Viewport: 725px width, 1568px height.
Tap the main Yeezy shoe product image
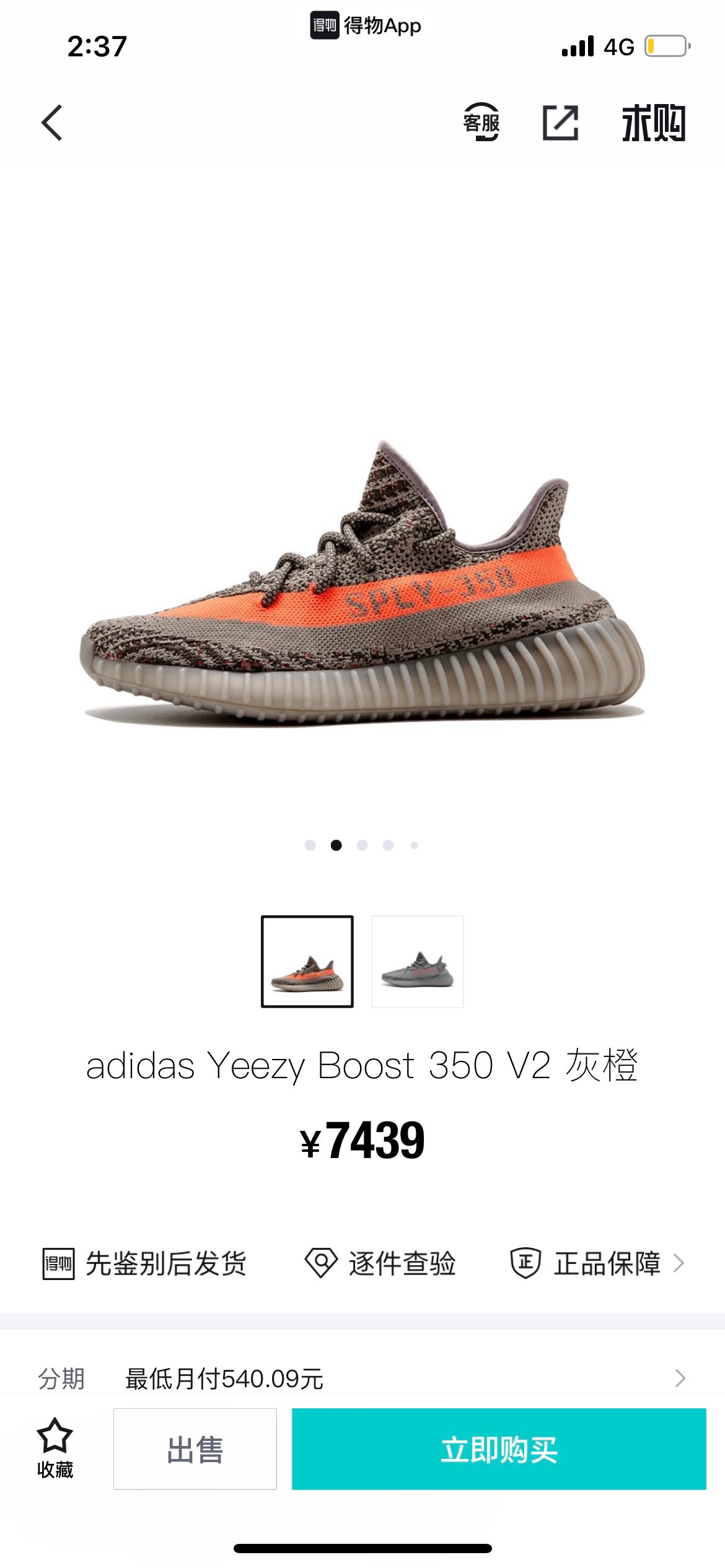[x=362, y=582]
